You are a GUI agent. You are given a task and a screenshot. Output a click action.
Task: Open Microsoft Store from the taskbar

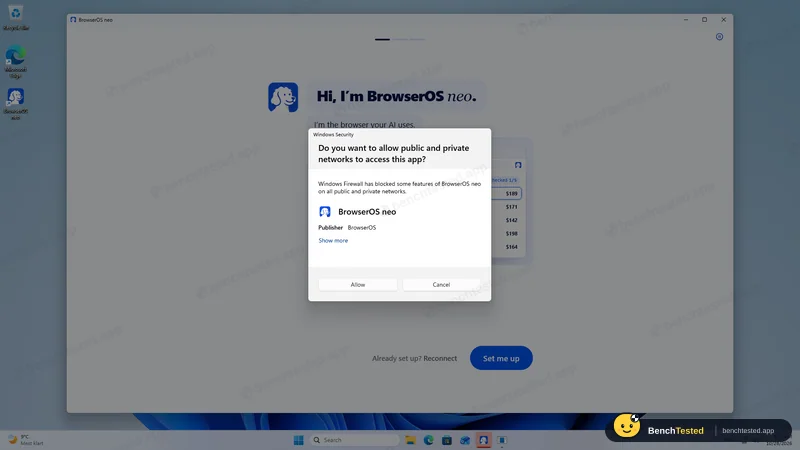coord(447,440)
